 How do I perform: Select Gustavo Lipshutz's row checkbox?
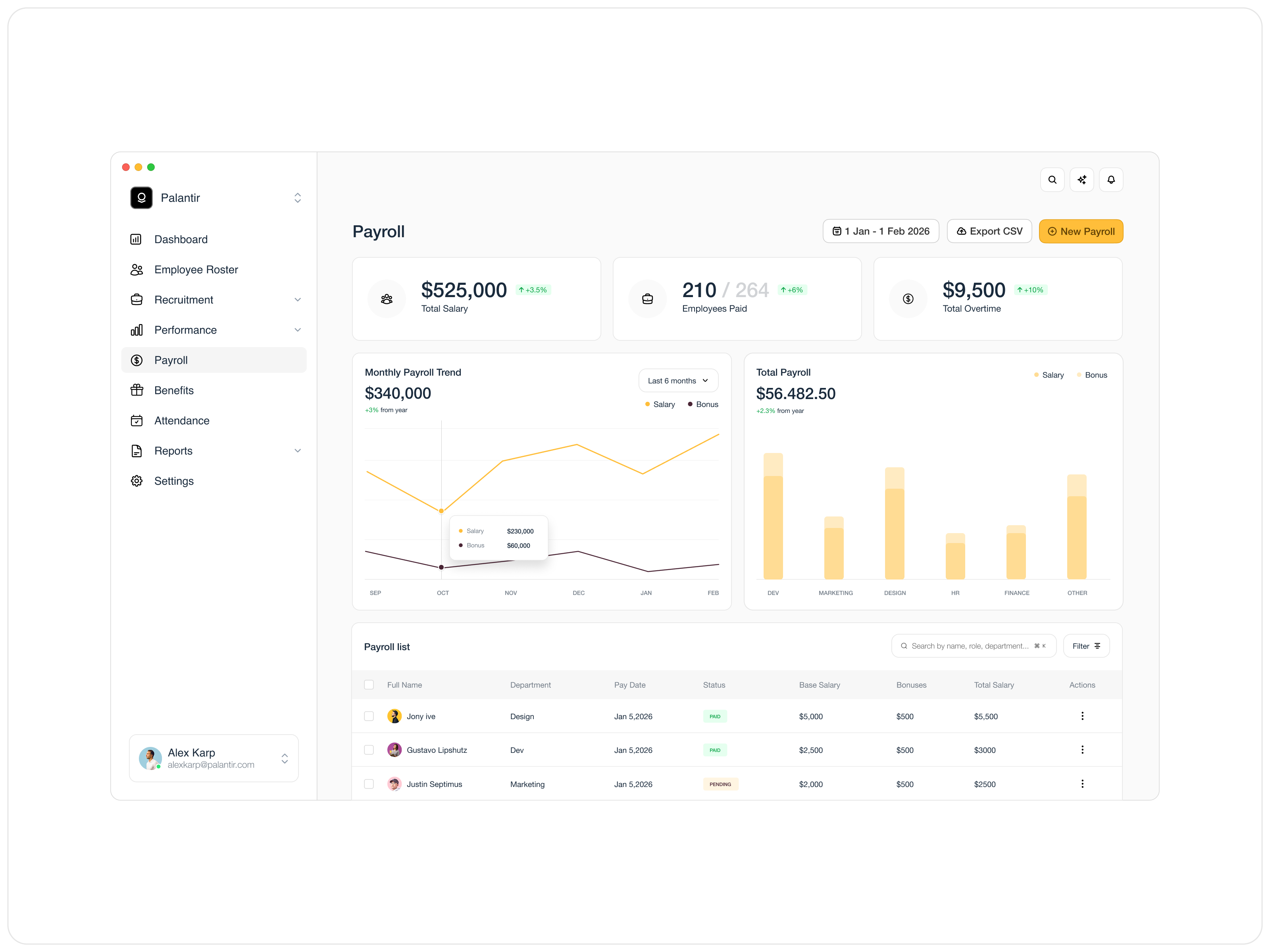coord(369,749)
